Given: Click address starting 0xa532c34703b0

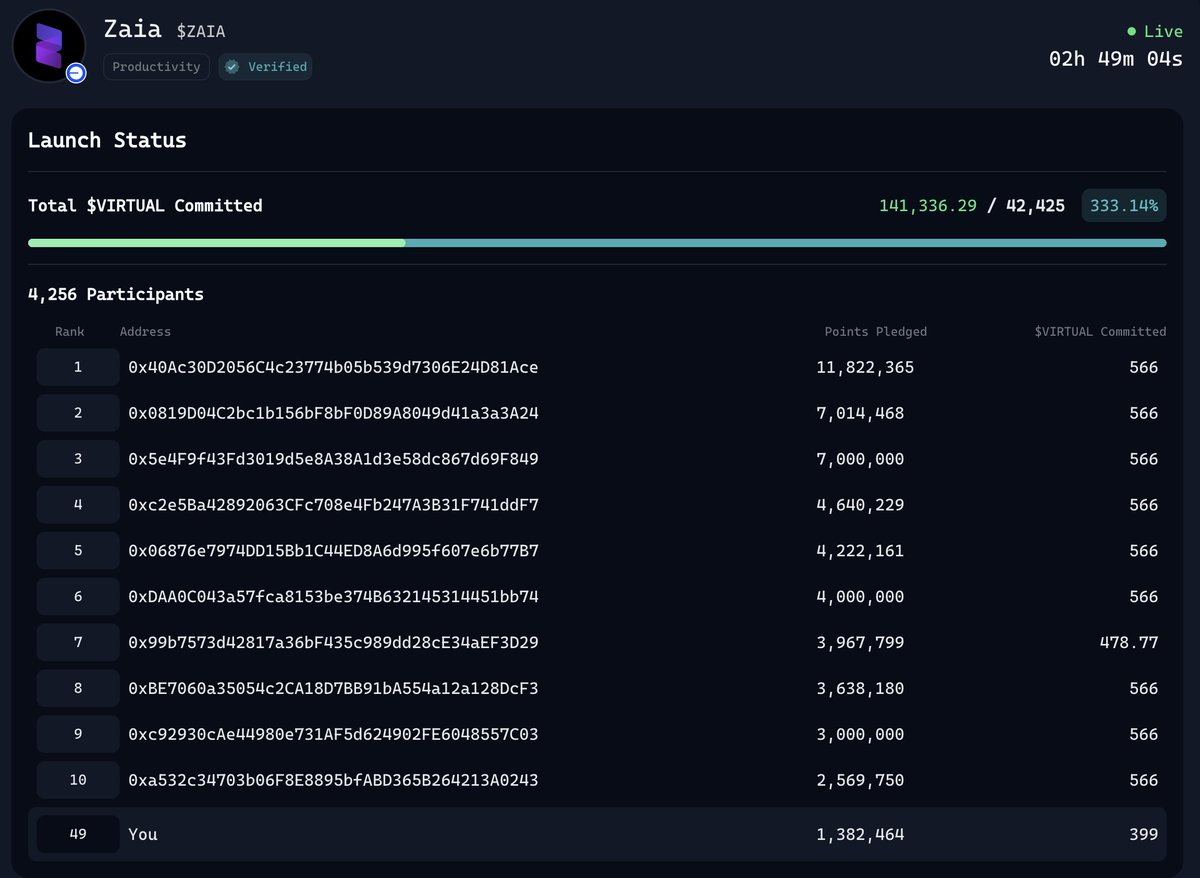Looking at the screenshot, I should click(333, 780).
